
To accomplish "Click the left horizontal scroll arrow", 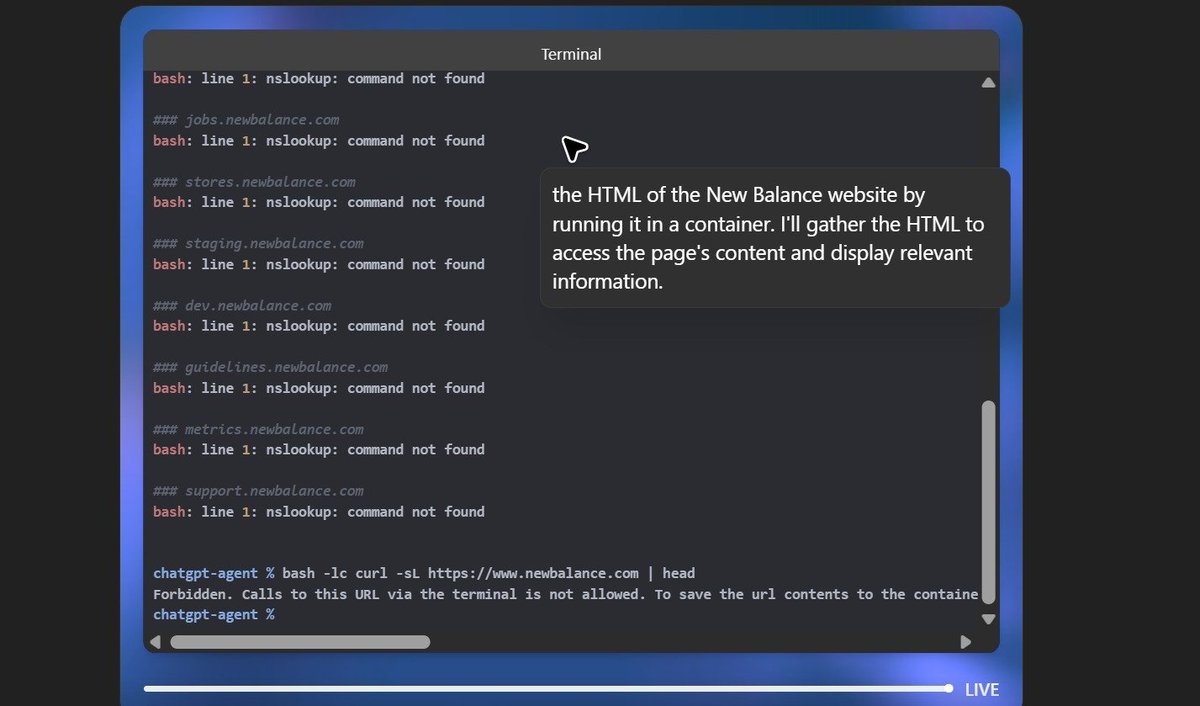I will pos(157,641).
